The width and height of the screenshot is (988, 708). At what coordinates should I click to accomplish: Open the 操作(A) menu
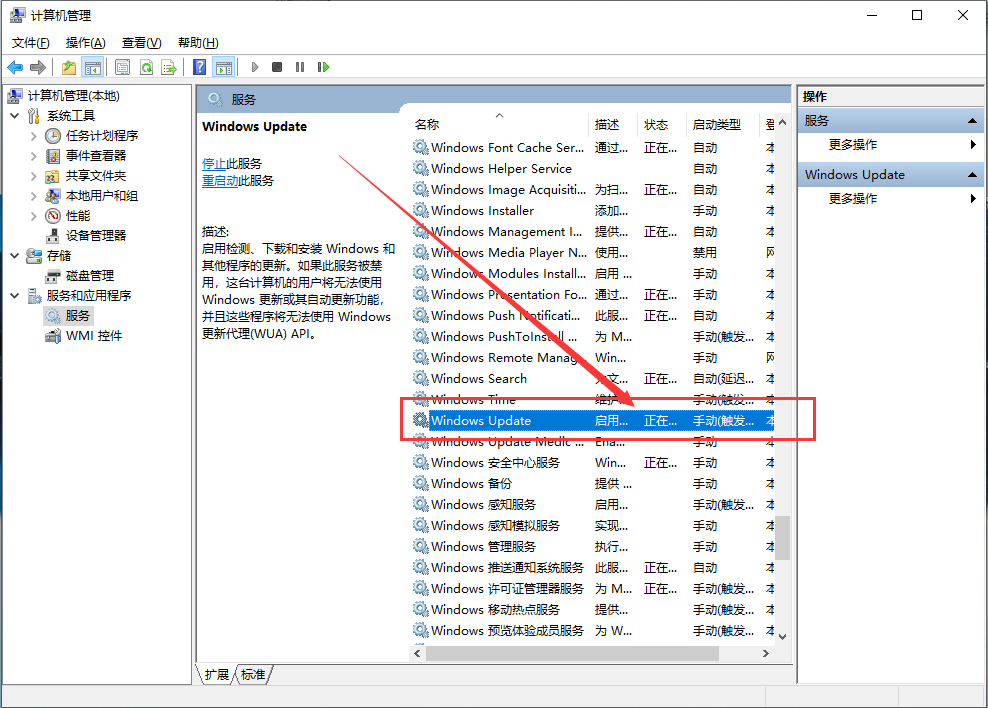(x=85, y=43)
